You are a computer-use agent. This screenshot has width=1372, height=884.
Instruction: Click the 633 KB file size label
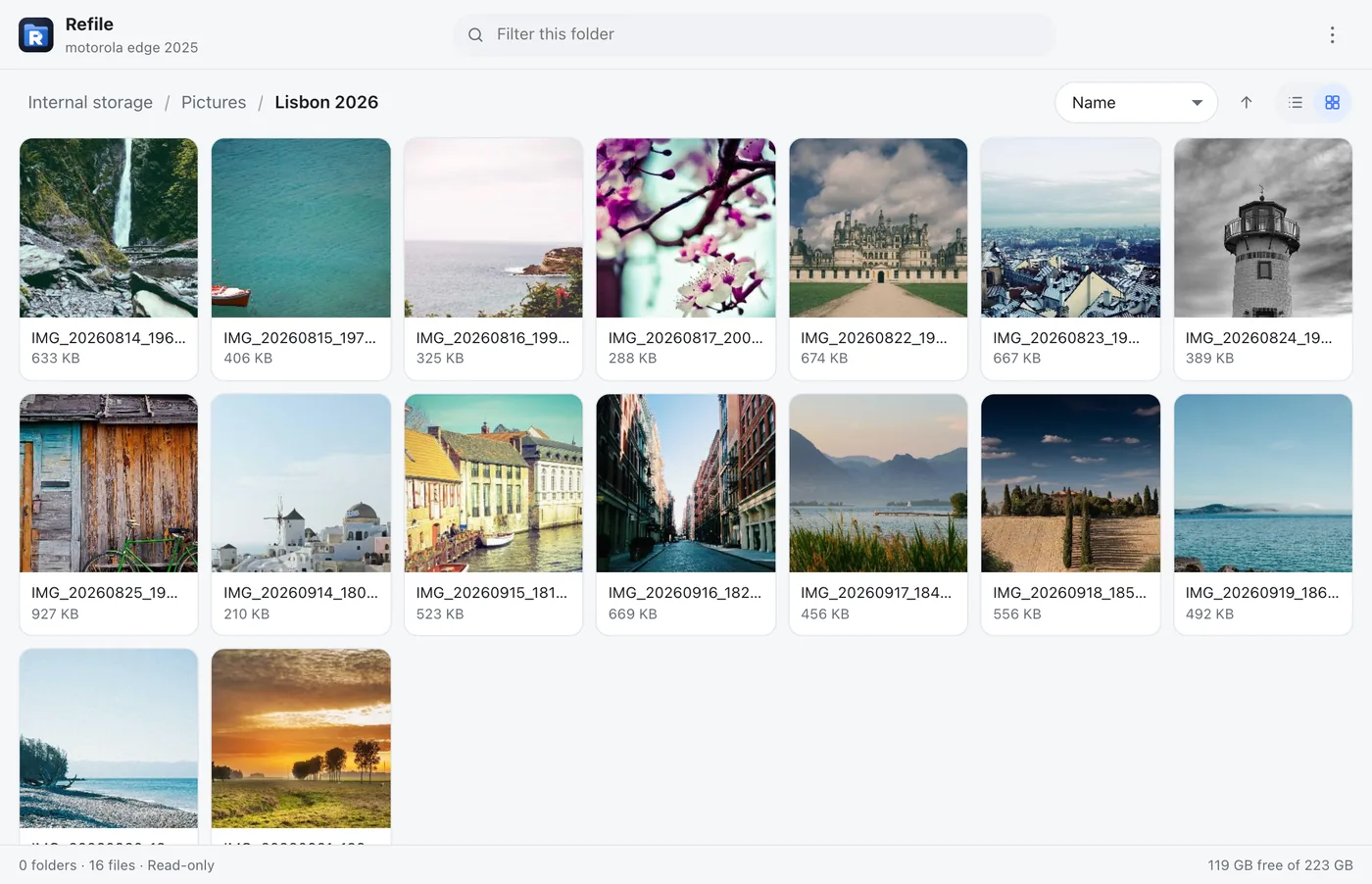click(56, 359)
